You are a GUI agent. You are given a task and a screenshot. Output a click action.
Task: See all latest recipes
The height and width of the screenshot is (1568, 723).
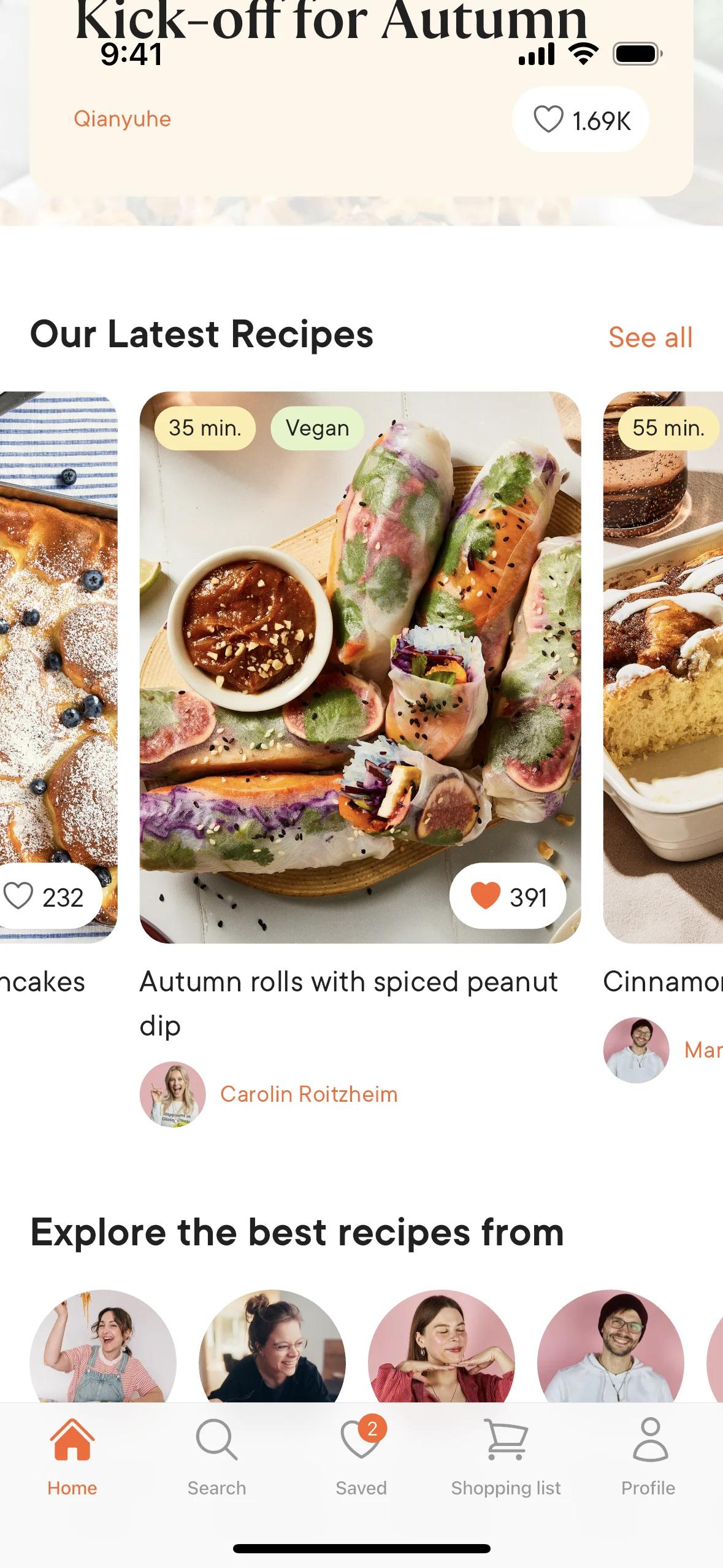pos(650,337)
